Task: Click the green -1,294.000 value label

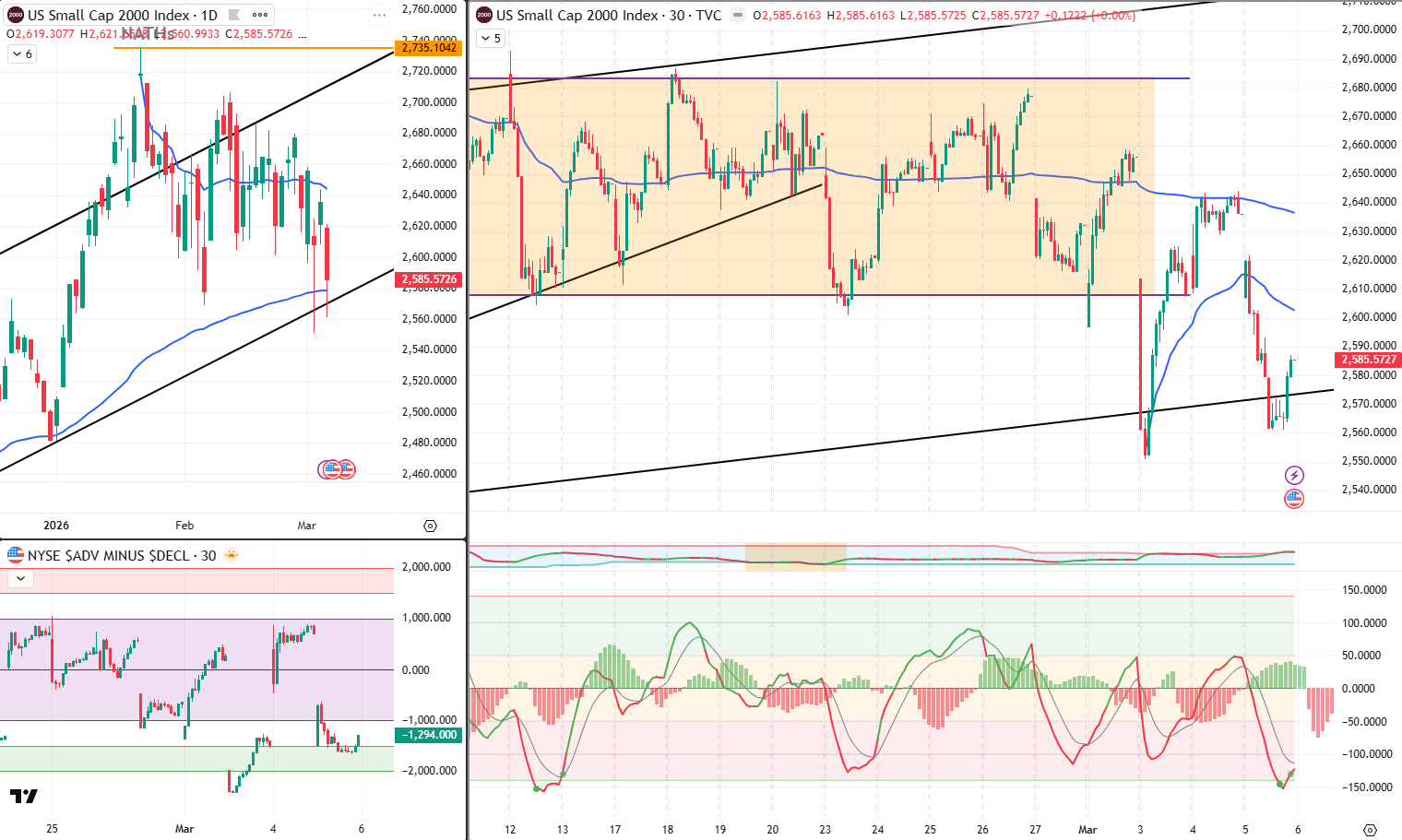Action: point(429,735)
